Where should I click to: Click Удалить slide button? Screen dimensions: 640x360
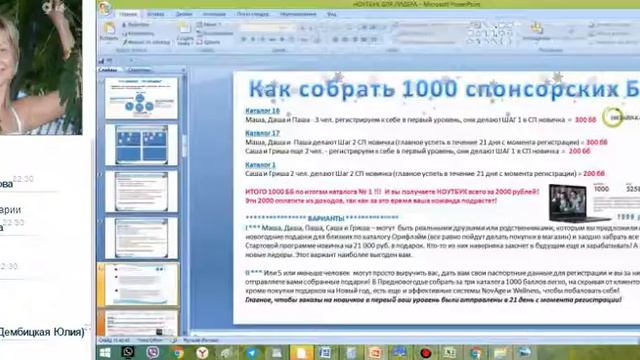click(x=209, y=42)
